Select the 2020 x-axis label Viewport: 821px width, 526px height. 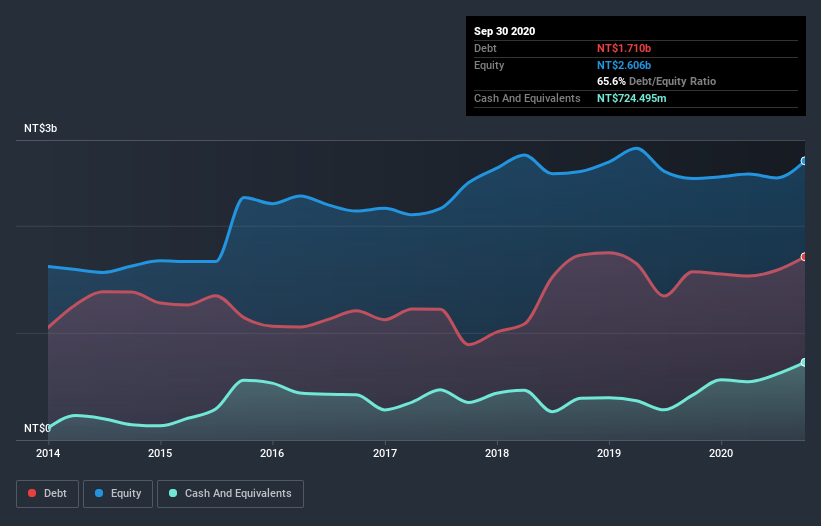coord(721,453)
